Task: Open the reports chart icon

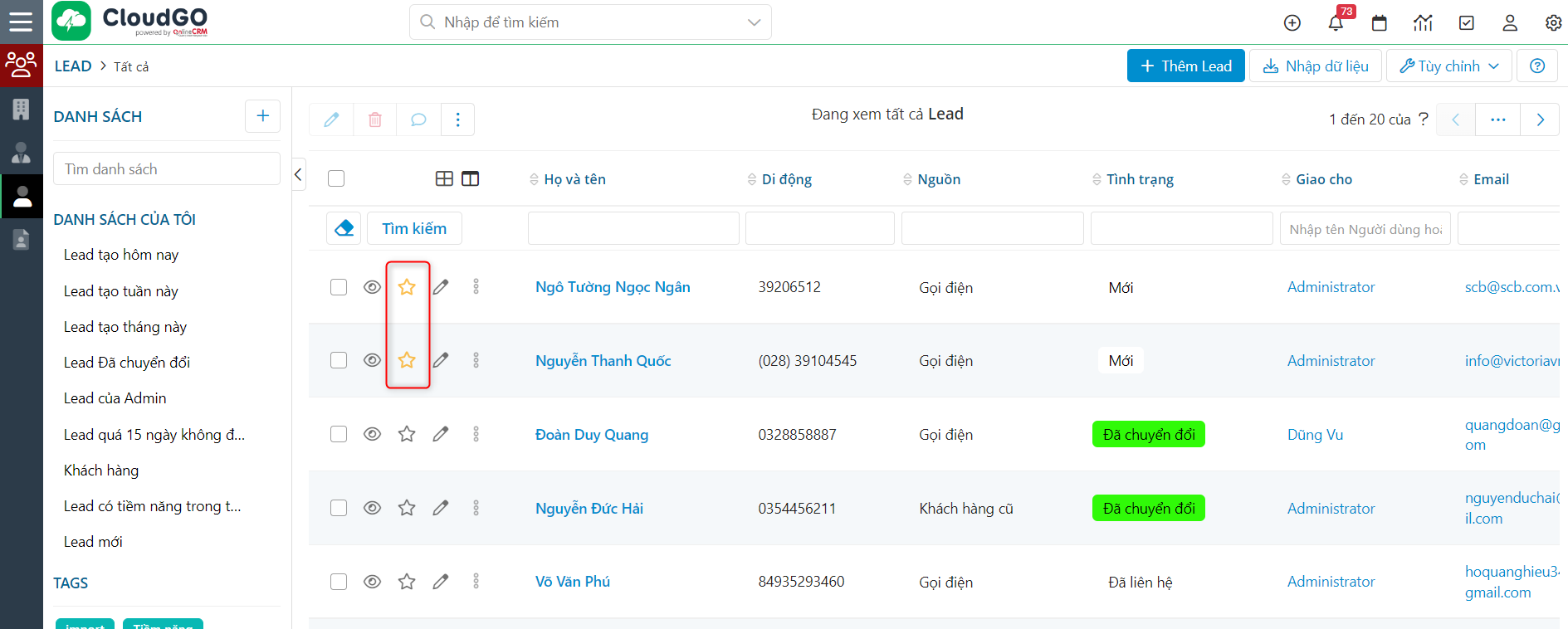Action: [x=1423, y=23]
